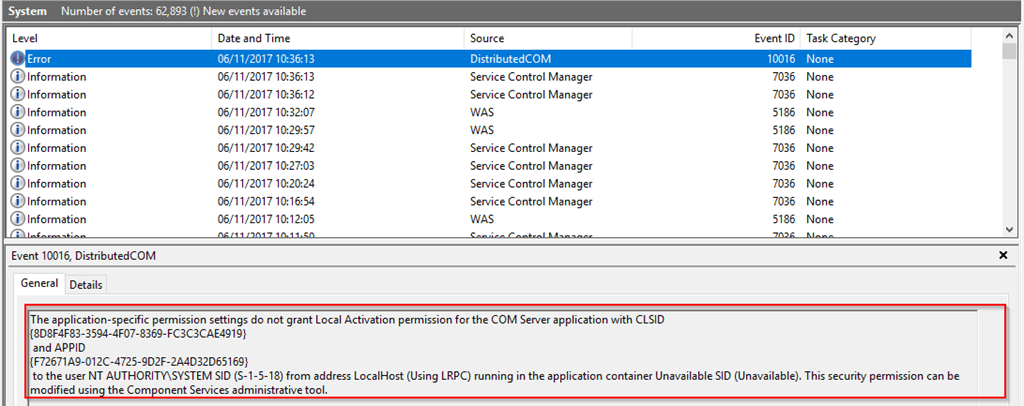Click information icon for 10:29:57 WAS event
The image size is (1024, 406).
click(18, 130)
